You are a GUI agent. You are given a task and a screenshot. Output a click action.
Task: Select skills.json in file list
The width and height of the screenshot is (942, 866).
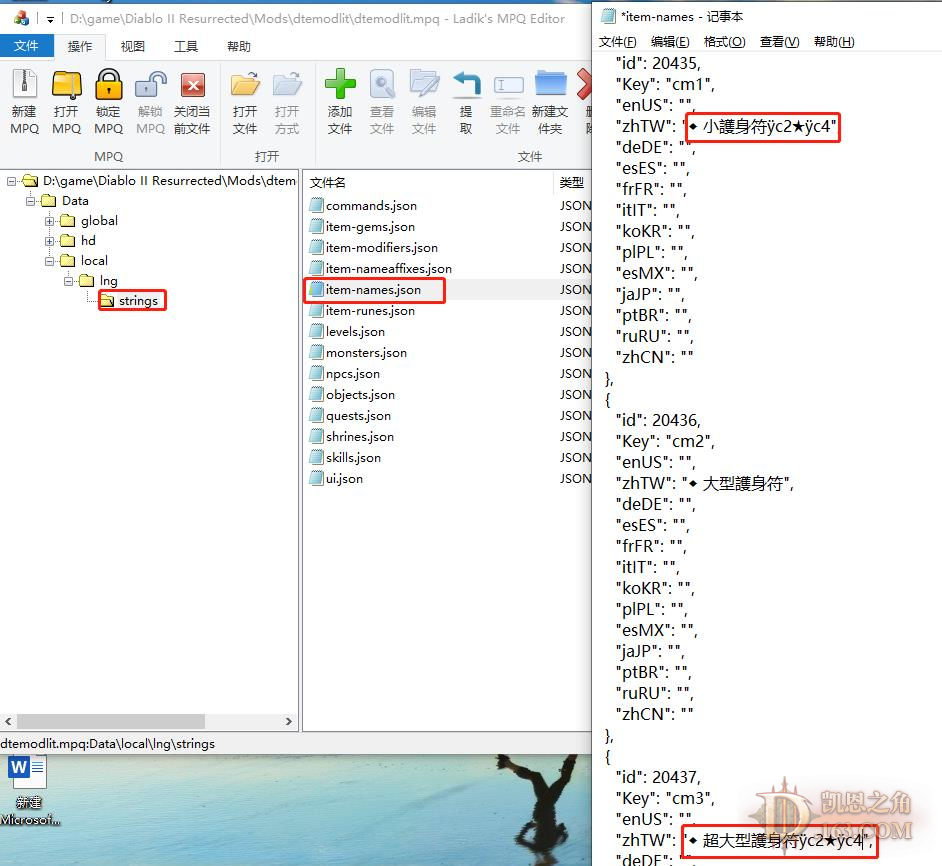click(353, 458)
